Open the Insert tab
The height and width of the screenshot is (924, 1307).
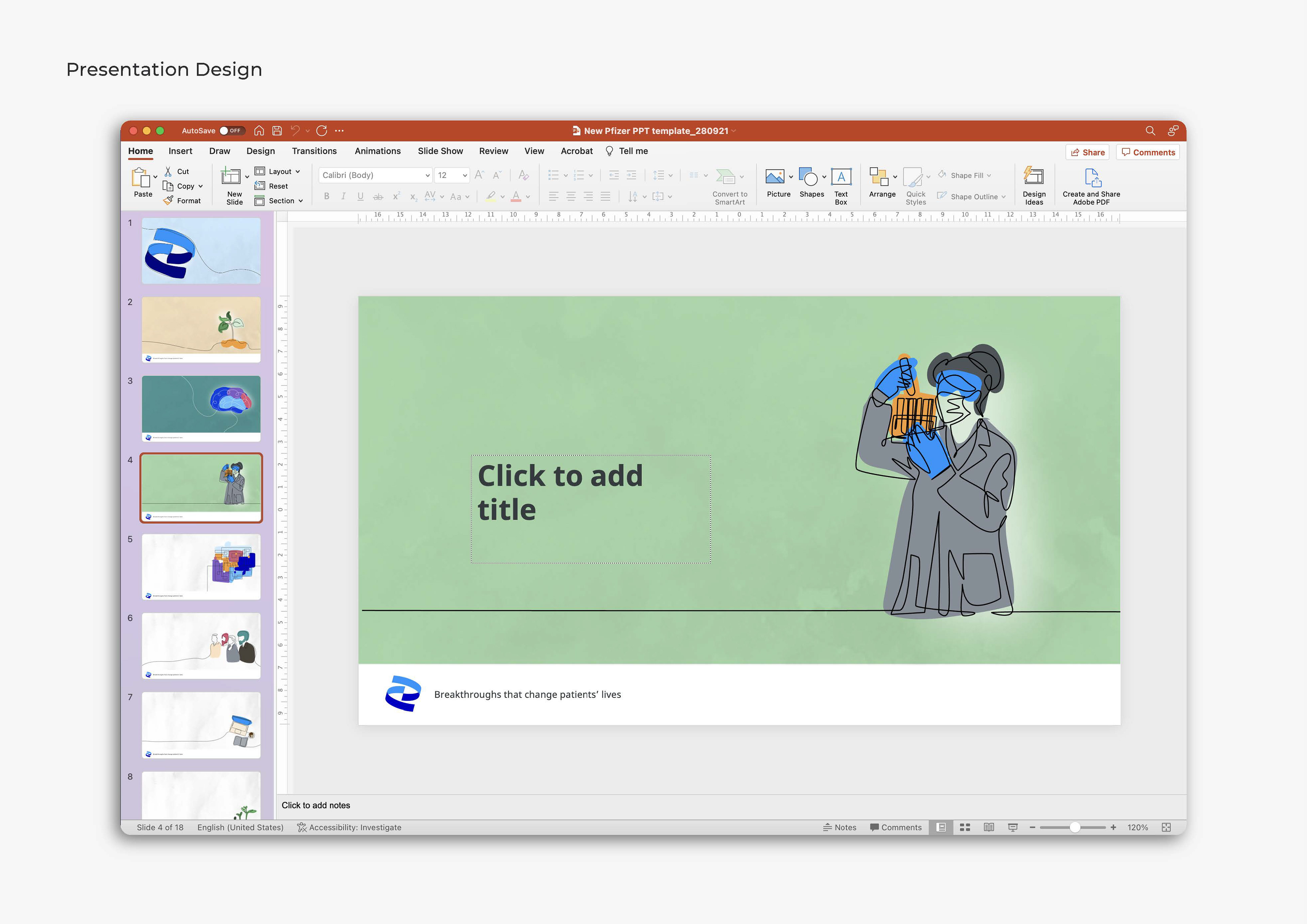tap(180, 151)
